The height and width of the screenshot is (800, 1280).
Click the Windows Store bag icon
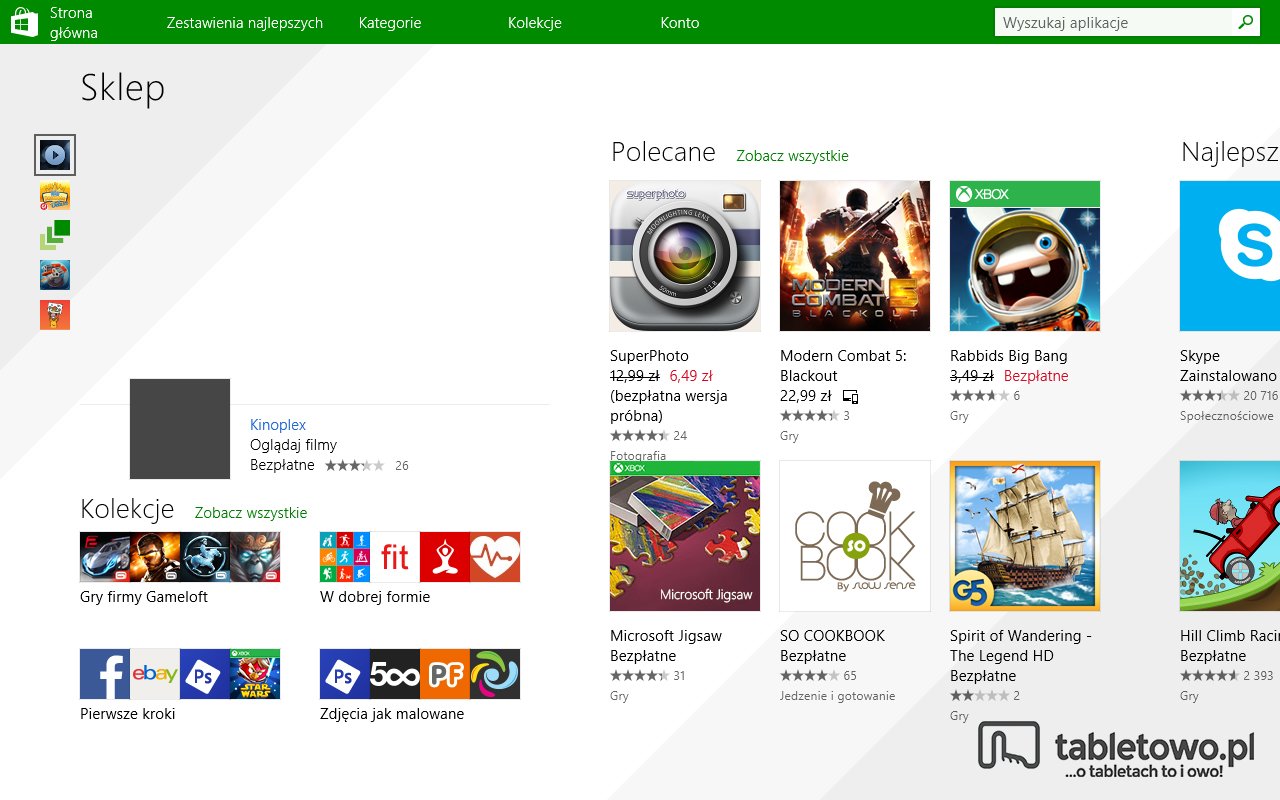[24, 22]
